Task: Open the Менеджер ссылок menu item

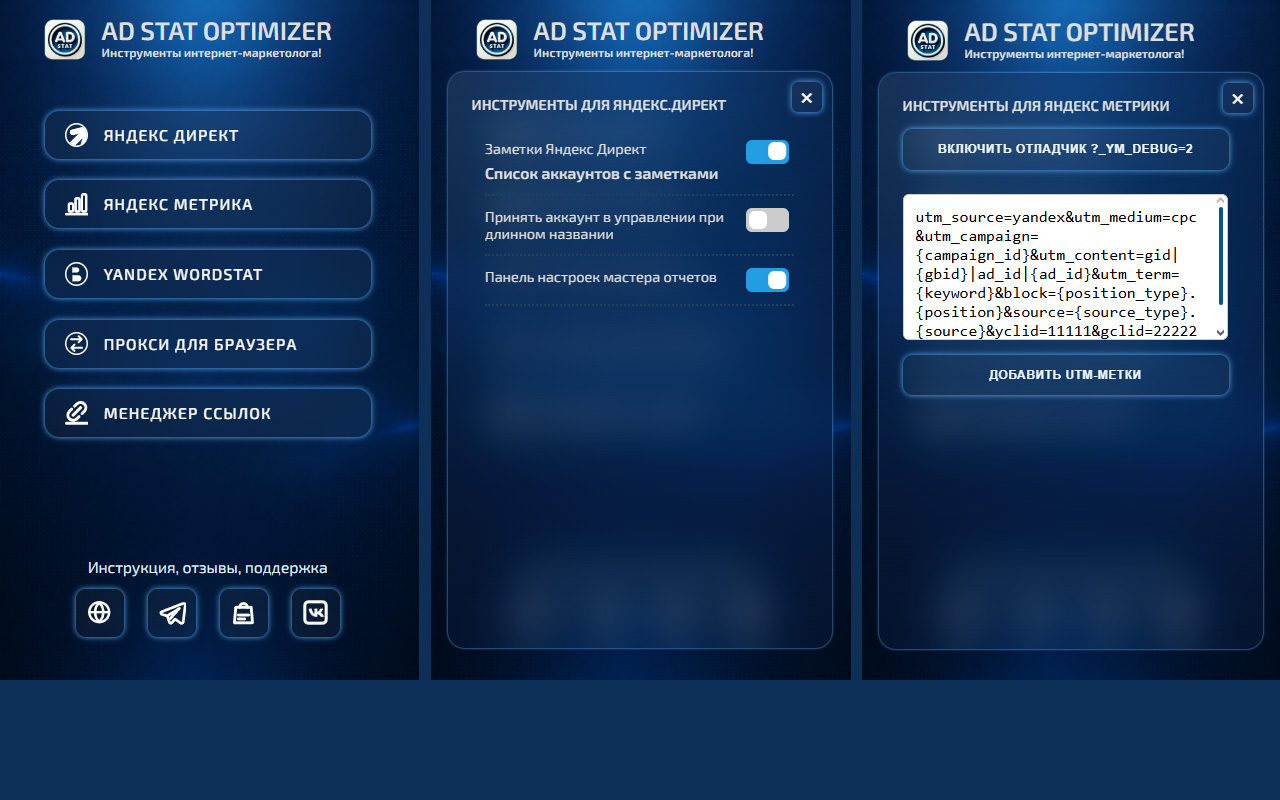Action: (x=208, y=413)
